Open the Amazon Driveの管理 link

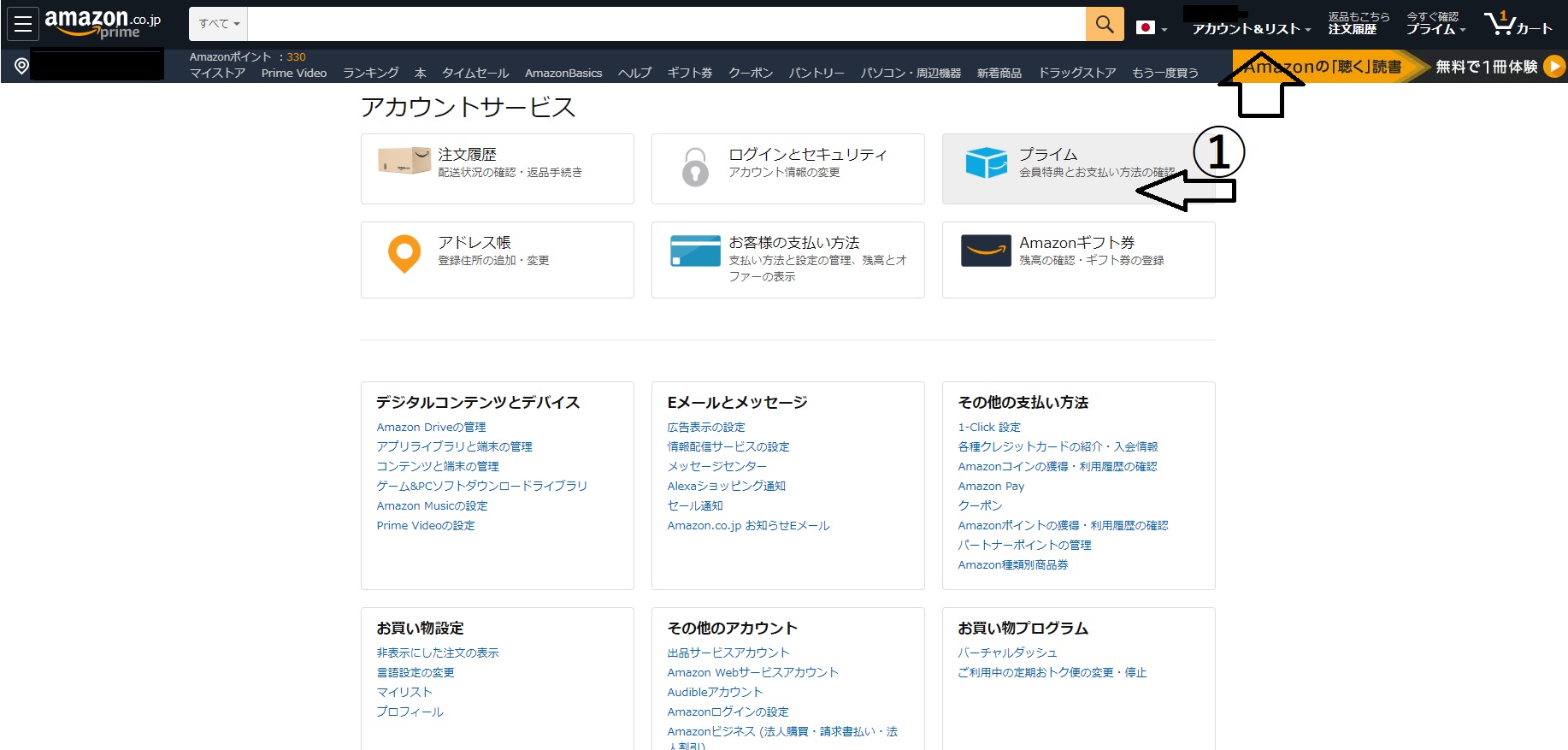tap(431, 427)
